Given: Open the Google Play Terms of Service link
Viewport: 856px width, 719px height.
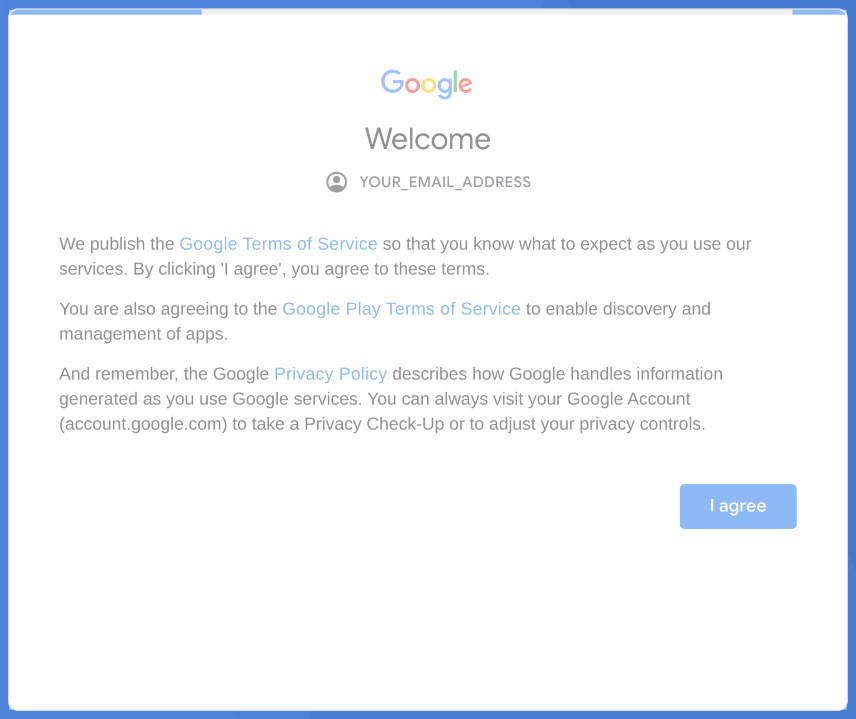Looking at the screenshot, I should pyautogui.click(x=401, y=308).
